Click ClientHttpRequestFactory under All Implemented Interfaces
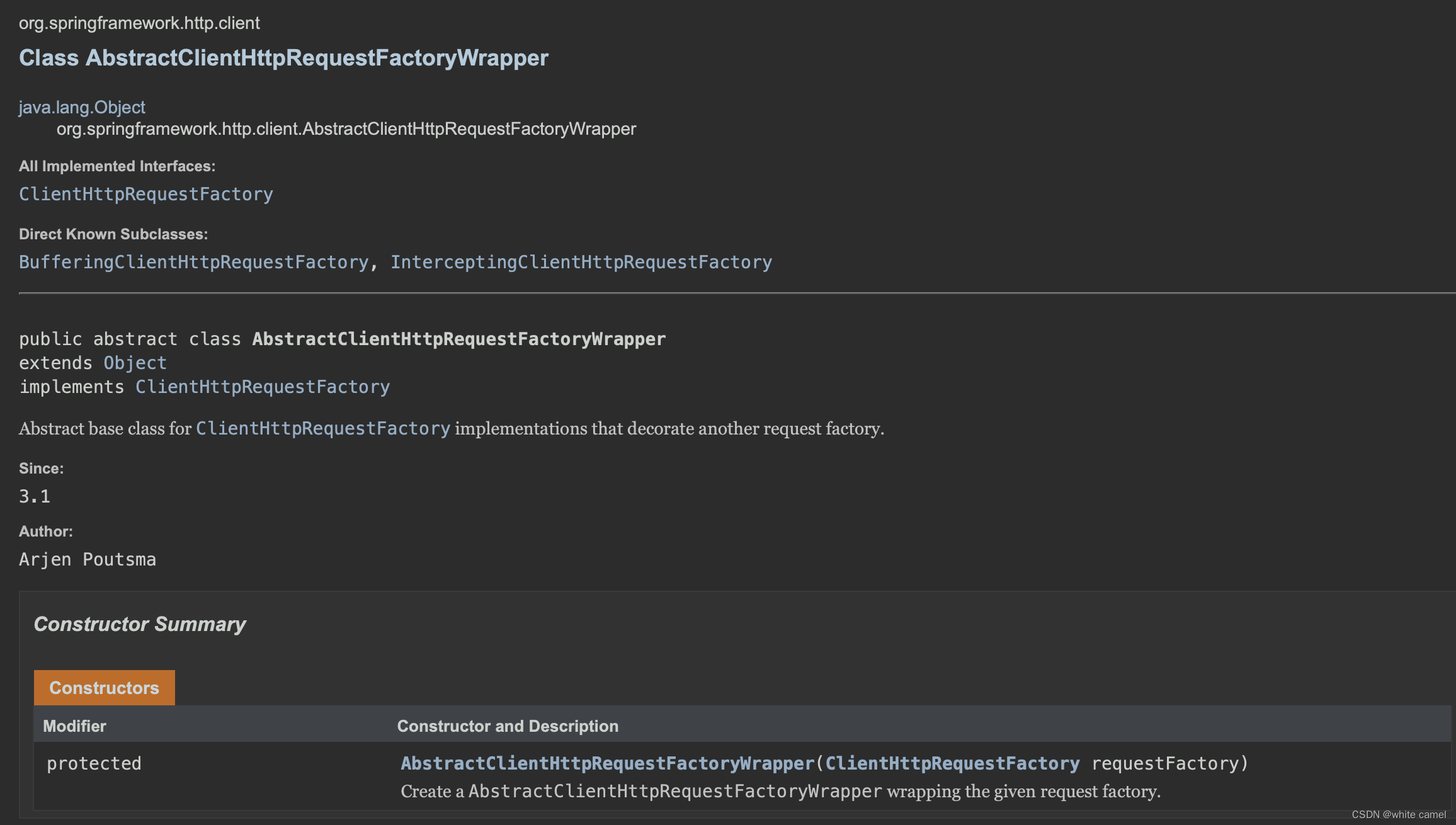This screenshot has width=1456, height=825. (145, 194)
